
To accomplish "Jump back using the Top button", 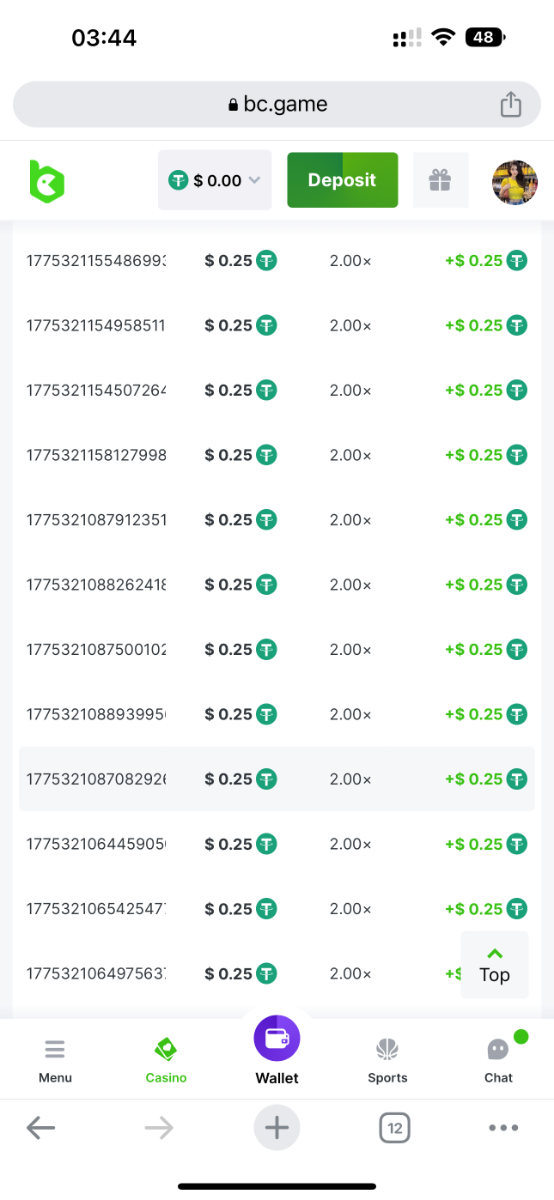I will click(494, 965).
